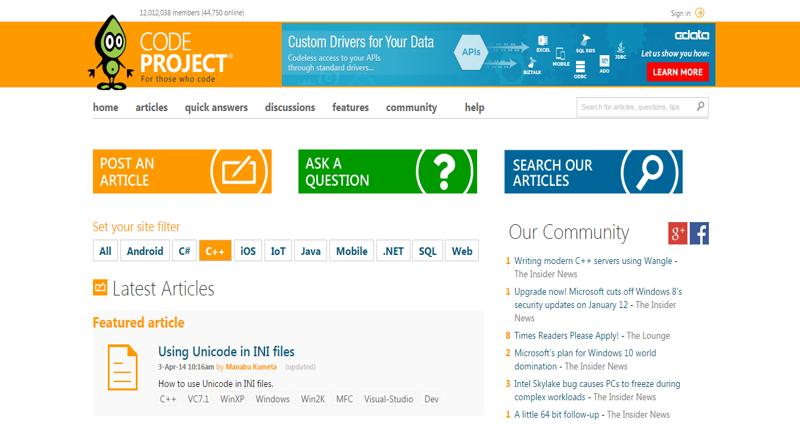Click the Search Our Articles button
The image size is (800, 424).
click(593, 171)
